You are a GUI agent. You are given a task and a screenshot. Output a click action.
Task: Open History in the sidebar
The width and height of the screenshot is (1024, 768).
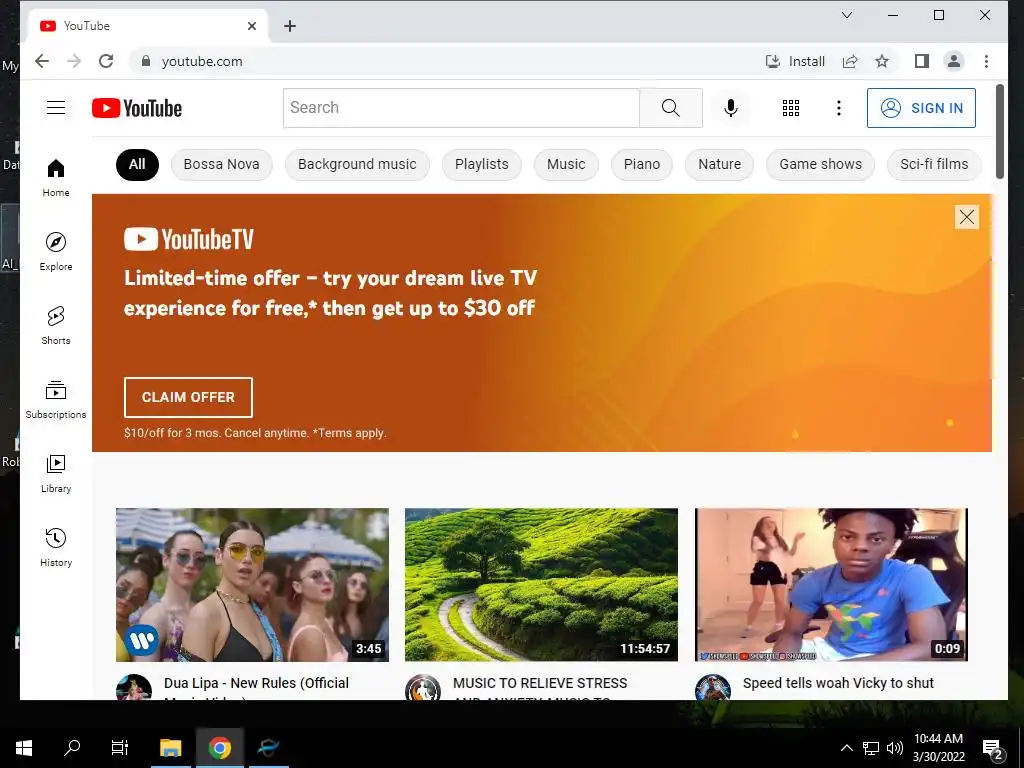point(56,547)
